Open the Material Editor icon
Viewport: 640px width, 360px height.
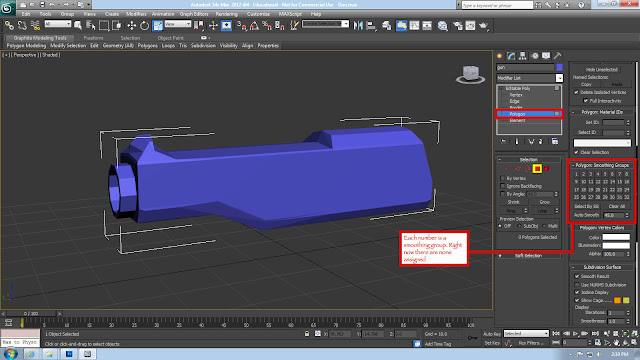click(443, 26)
